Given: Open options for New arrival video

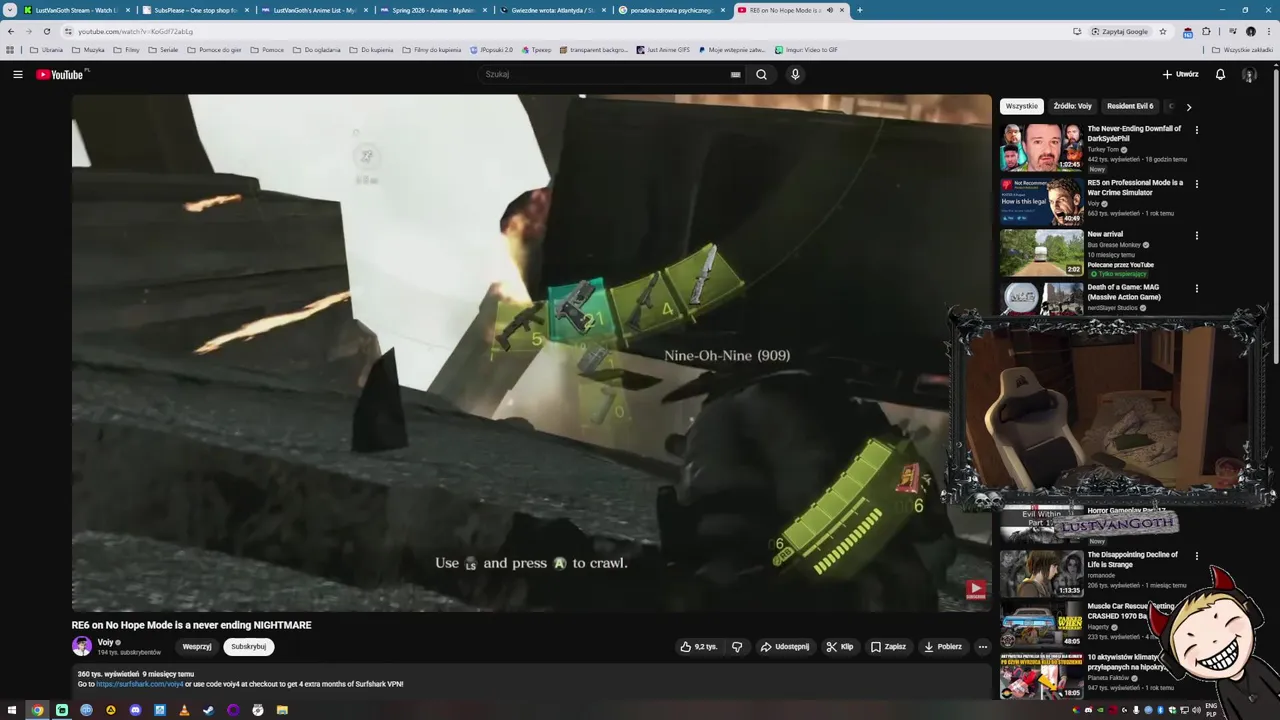Looking at the screenshot, I should pyautogui.click(x=1196, y=235).
